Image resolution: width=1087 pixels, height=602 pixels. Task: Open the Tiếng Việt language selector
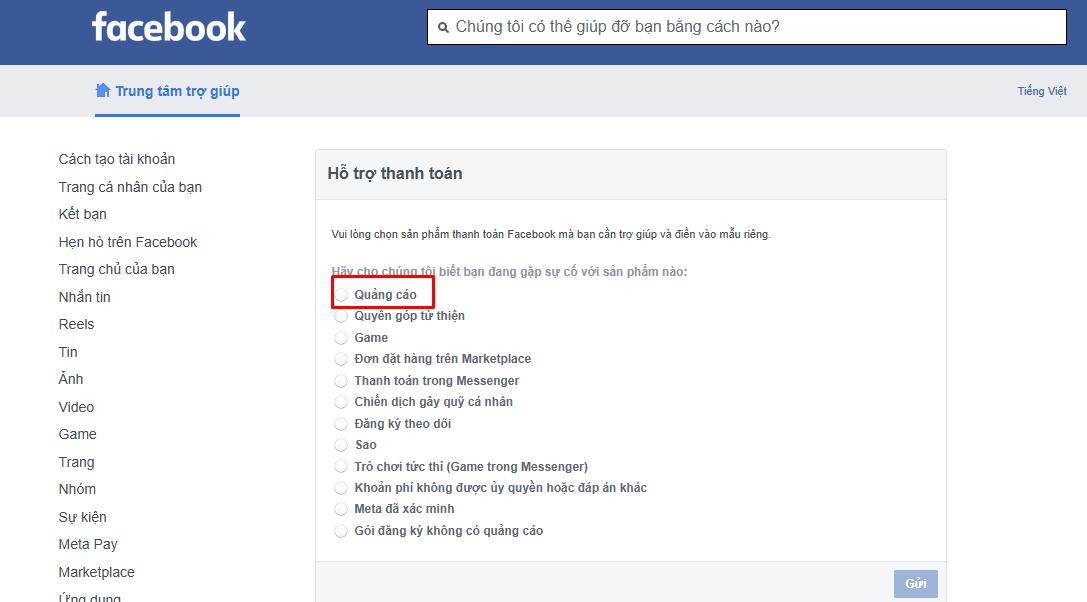coord(1041,91)
